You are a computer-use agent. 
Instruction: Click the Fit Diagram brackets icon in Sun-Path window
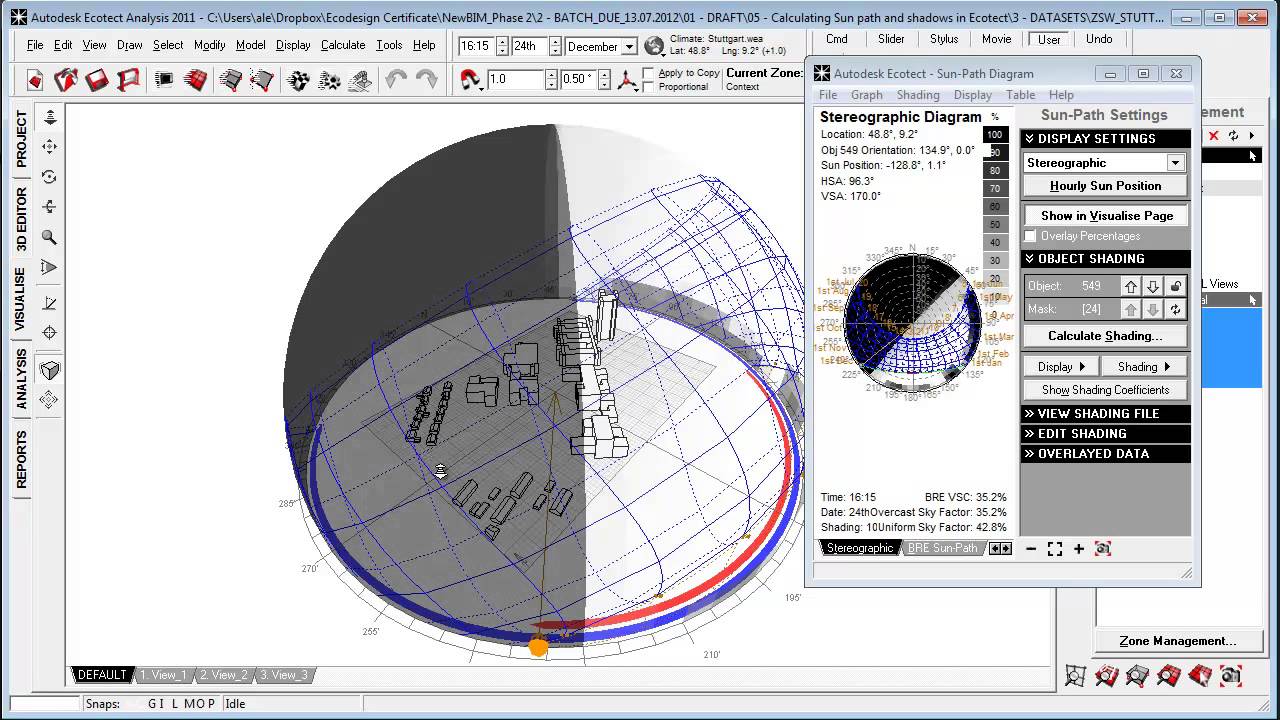coord(1055,548)
